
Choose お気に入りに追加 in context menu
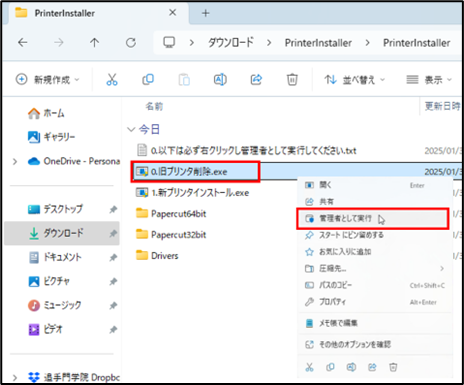[375, 252]
